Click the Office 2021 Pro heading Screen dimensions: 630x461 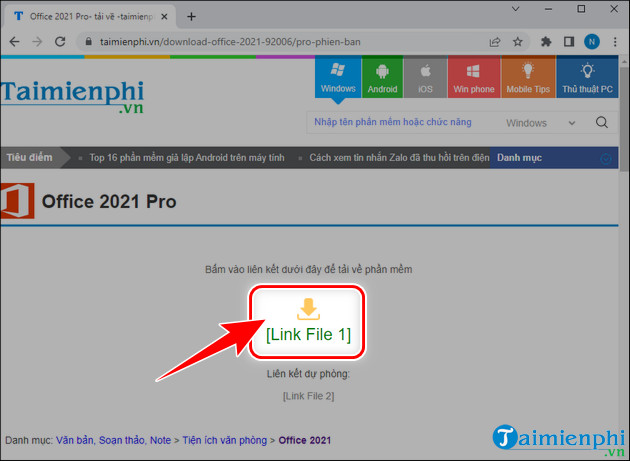[x=109, y=201]
